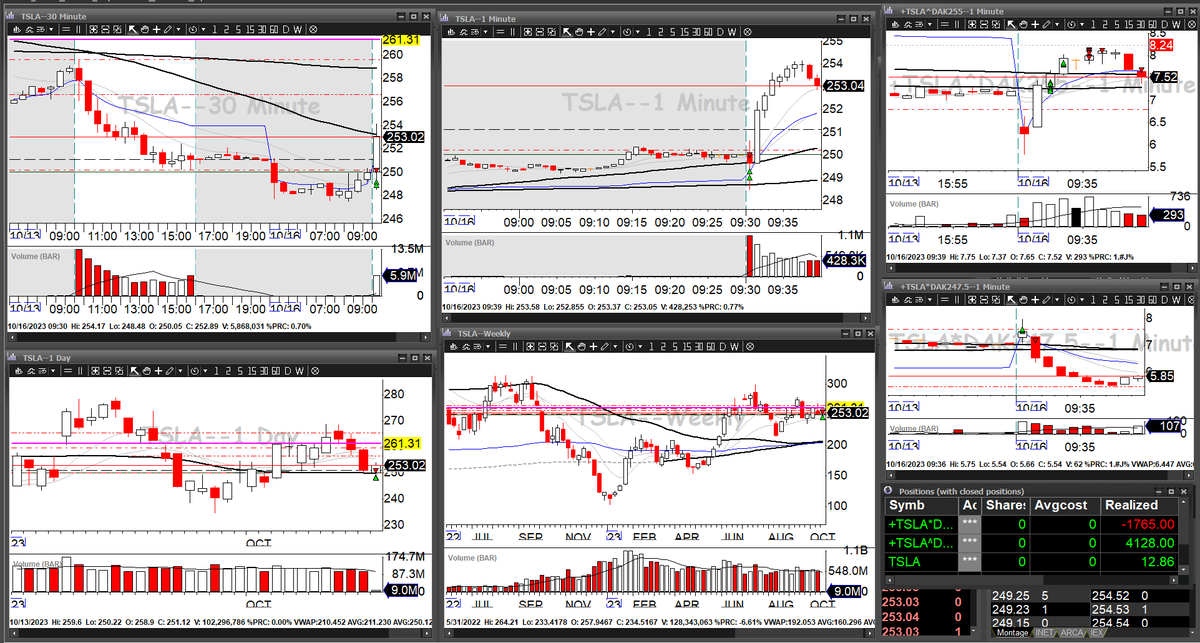Viewport: 1200px width, 643px height.
Task: Select pointer tool in TSLA--30 Minute chart
Action: 132,29
